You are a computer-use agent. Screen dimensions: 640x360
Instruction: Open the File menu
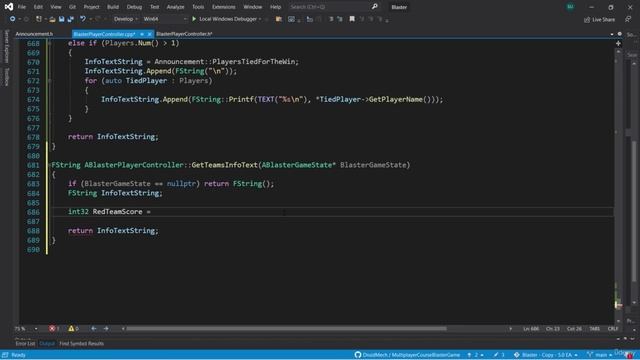22,7
